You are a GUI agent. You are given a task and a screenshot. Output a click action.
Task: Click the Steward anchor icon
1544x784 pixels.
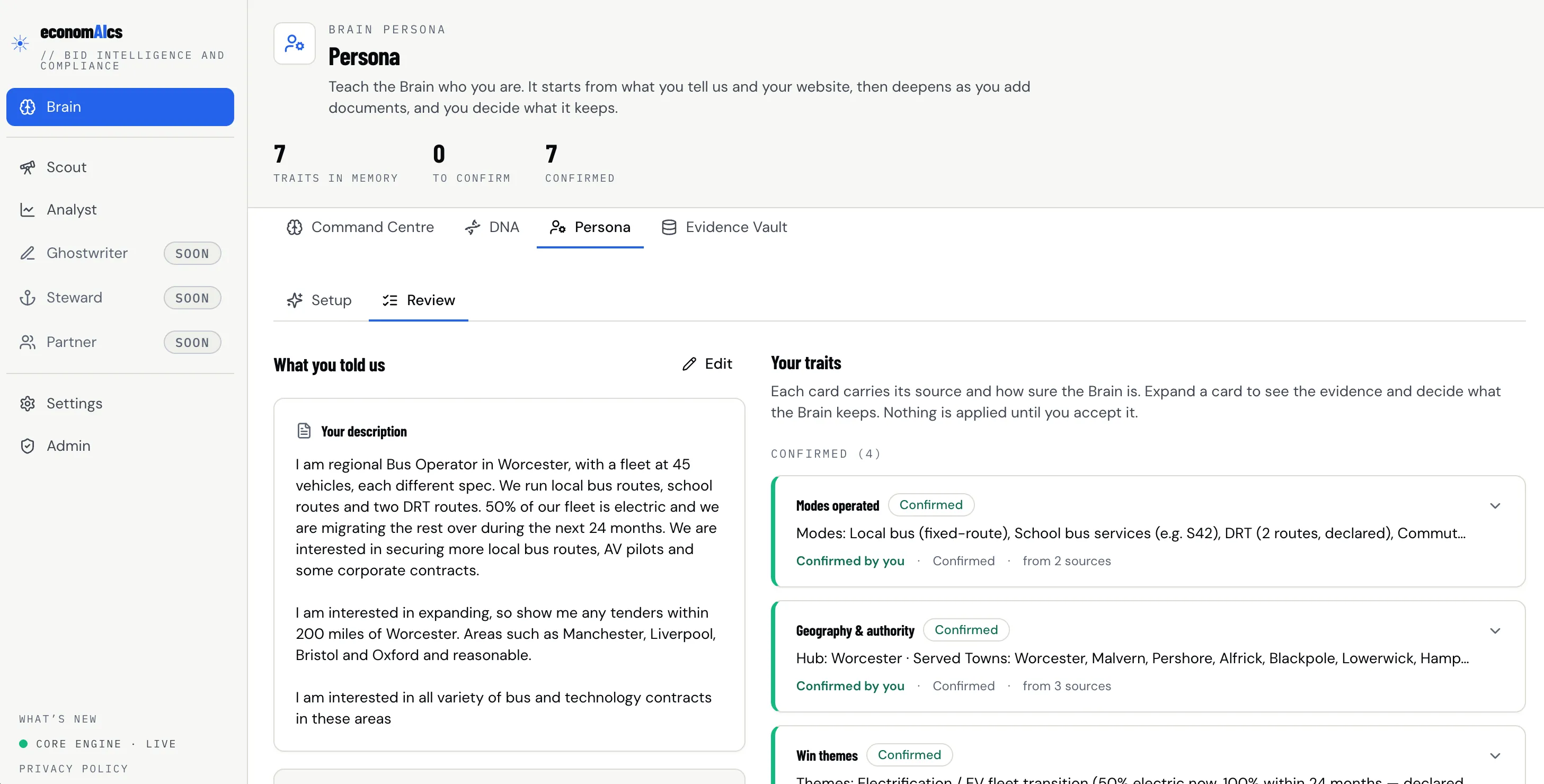[x=28, y=298]
